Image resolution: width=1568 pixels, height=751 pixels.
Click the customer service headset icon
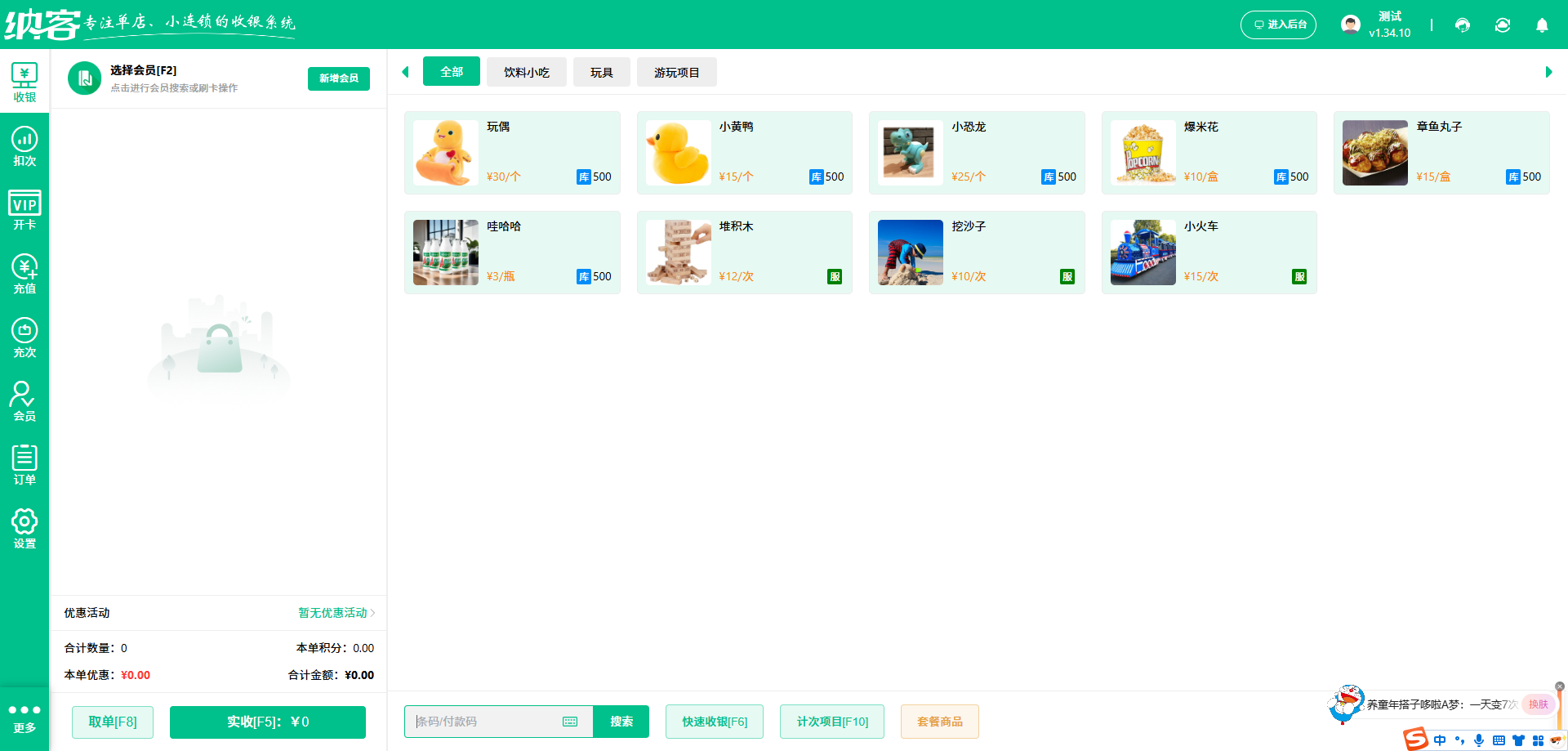pyautogui.click(x=1463, y=25)
